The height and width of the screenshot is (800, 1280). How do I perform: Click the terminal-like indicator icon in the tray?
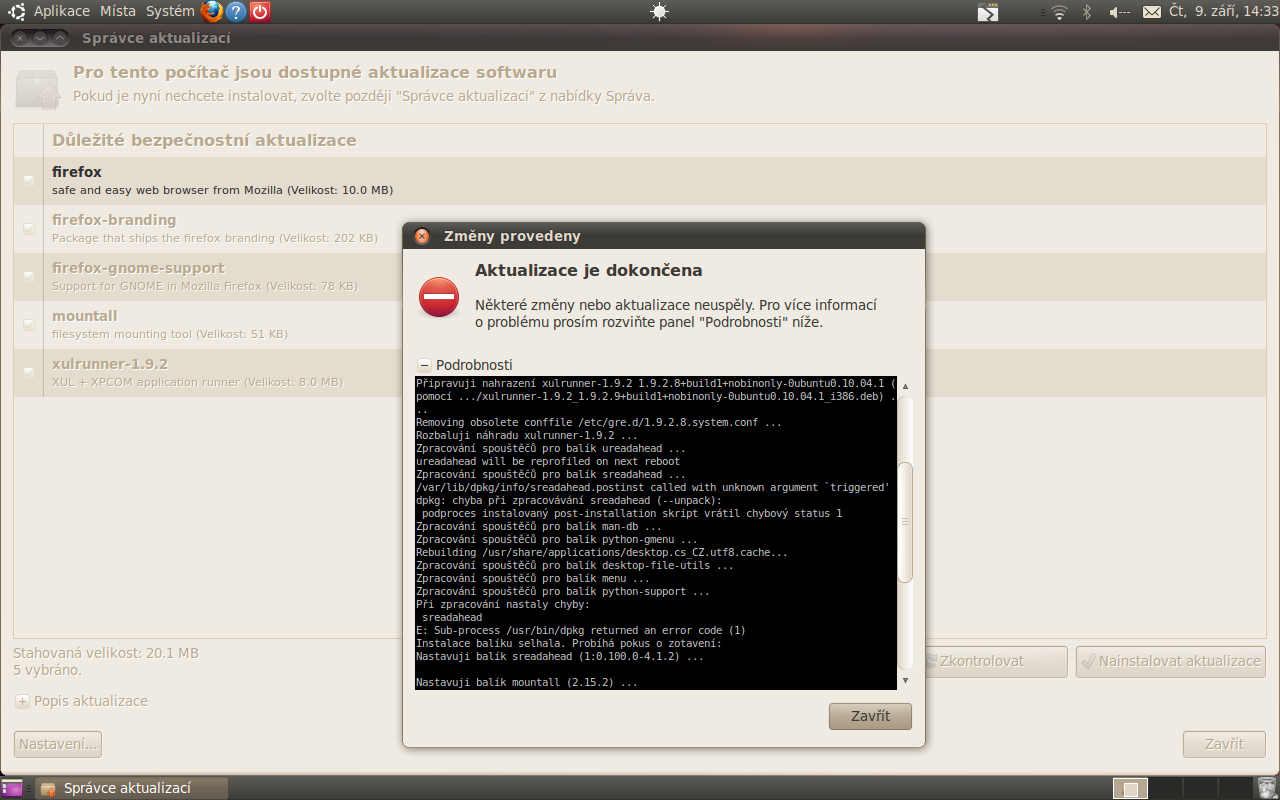tap(988, 12)
